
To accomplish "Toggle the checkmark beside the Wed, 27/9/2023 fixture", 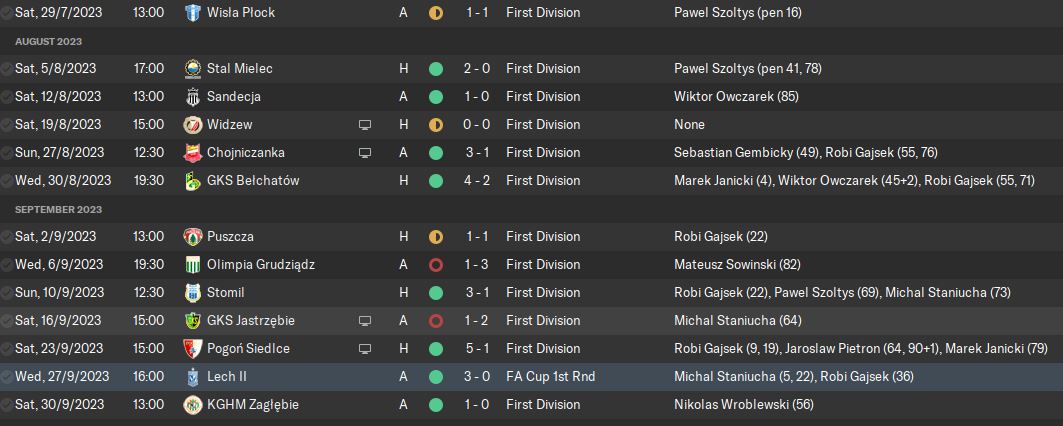I will [7, 377].
